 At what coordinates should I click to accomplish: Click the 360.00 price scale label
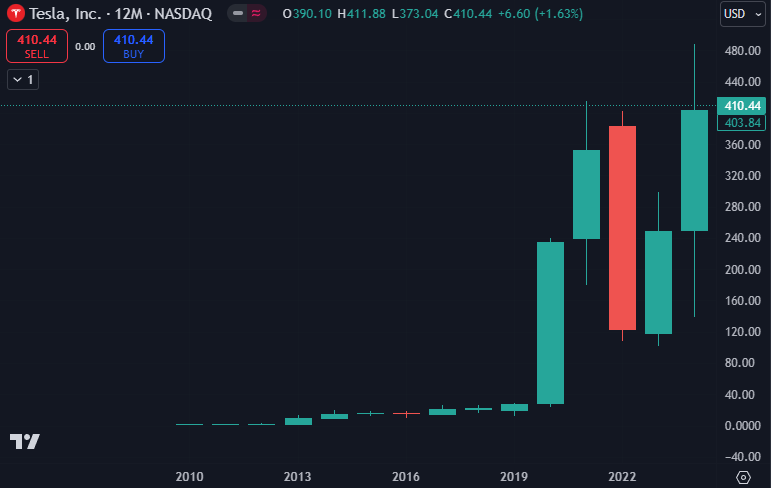coord(742,145)
